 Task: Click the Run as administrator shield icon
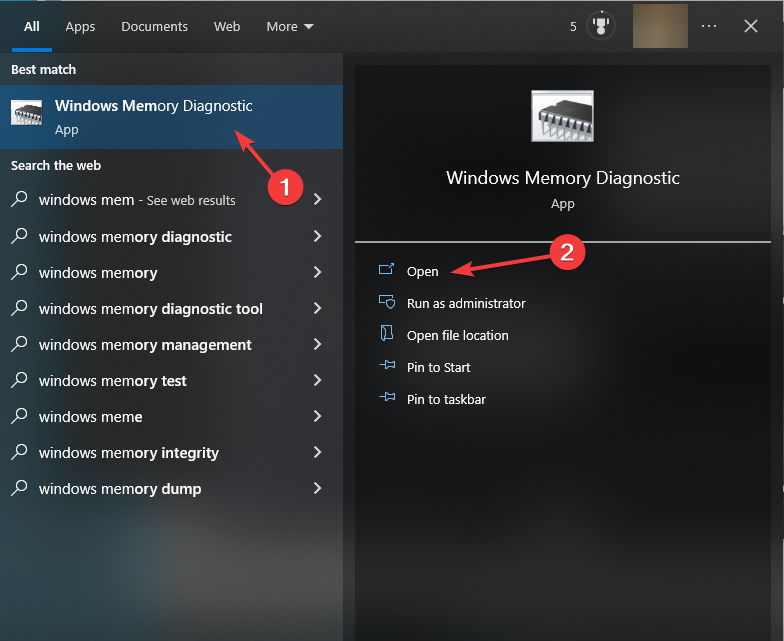pyautogui.click(x=386, y=302)
